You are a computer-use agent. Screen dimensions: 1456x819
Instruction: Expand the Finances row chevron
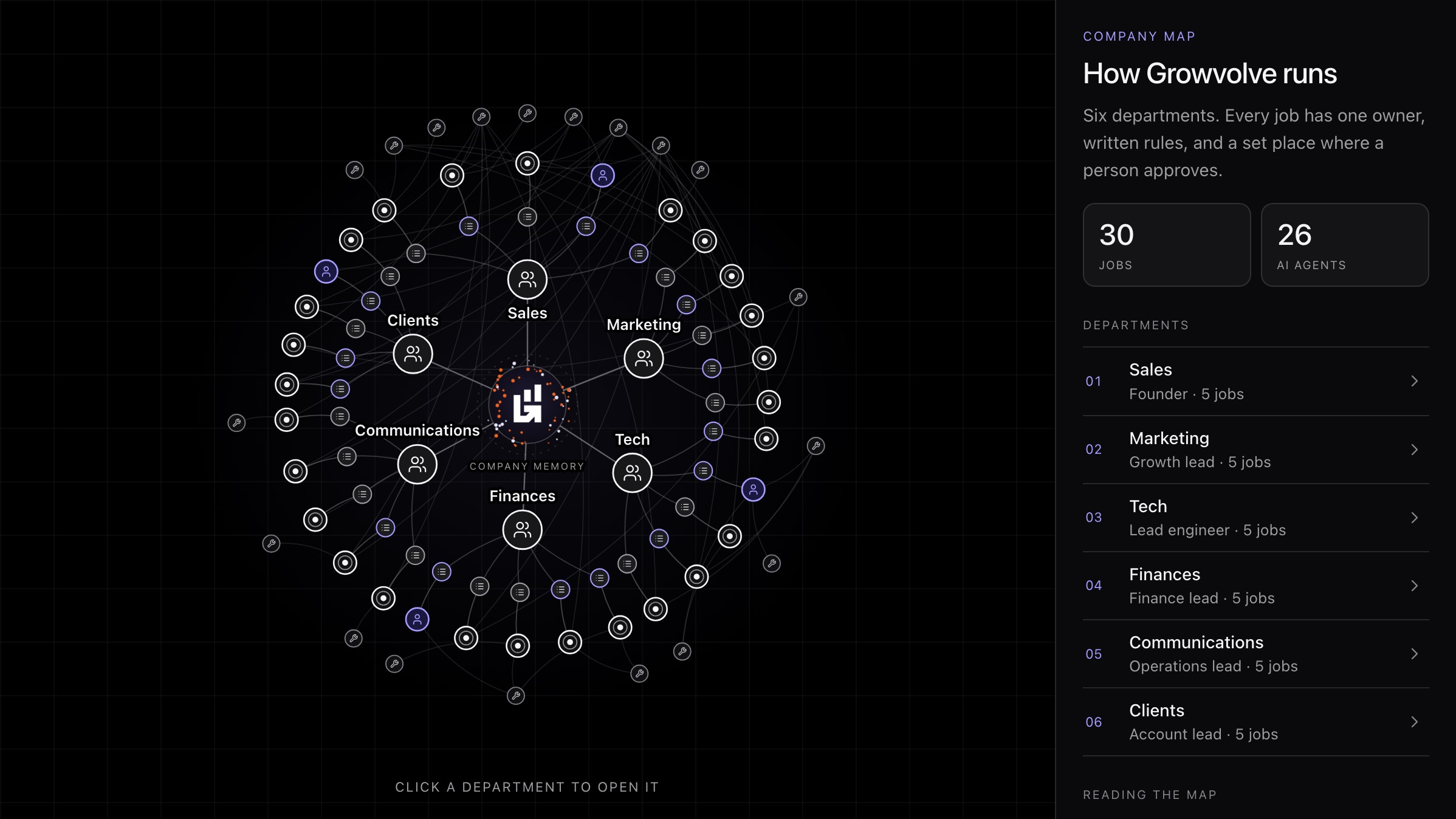coord(1414,586)
